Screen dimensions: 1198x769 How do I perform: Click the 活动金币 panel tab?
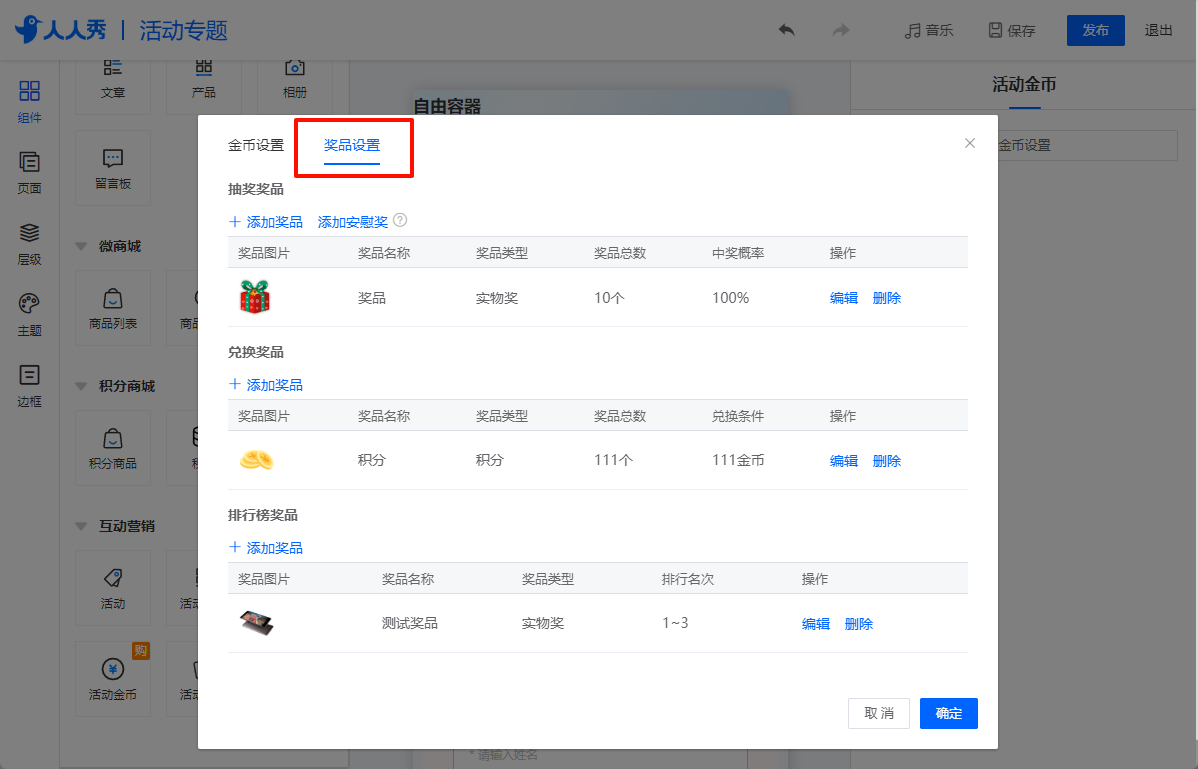click(x=1024, y=85)
